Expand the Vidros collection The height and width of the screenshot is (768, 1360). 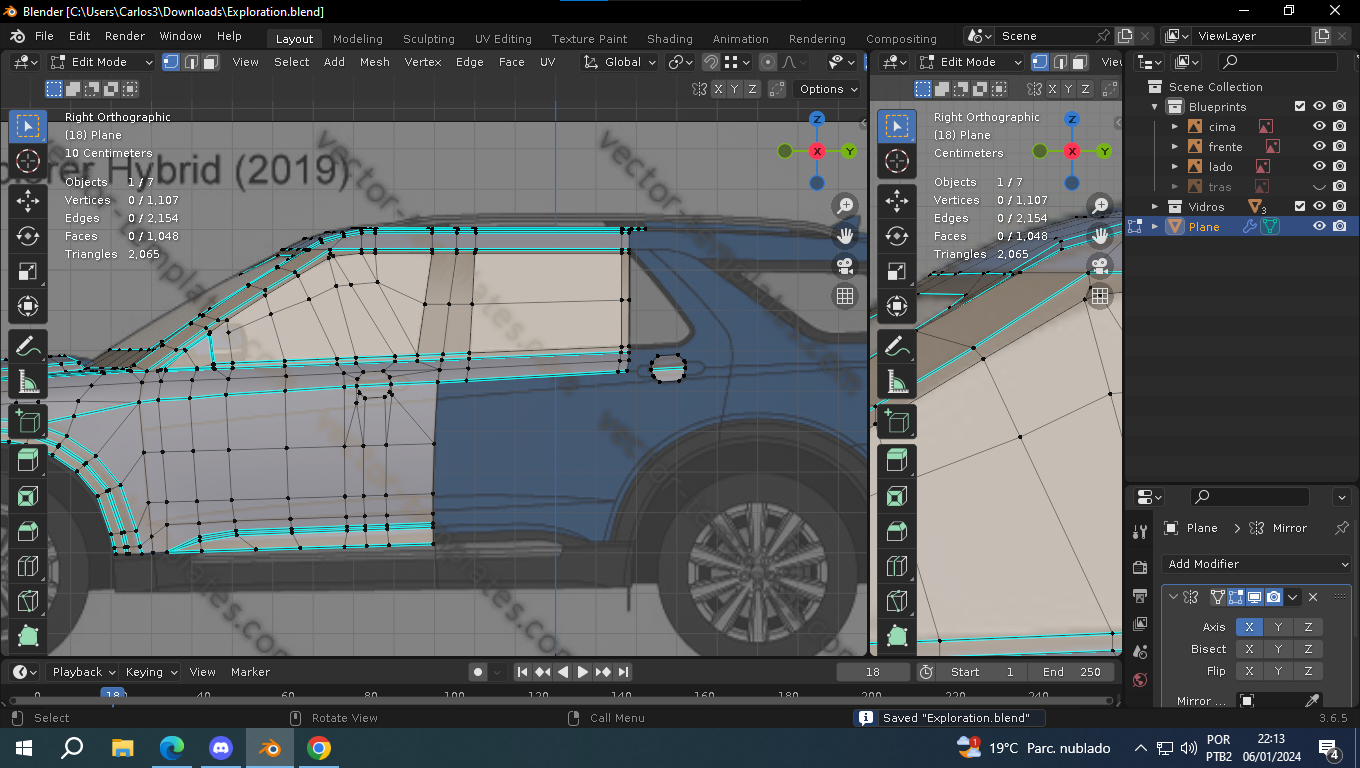pos(1155,206)
